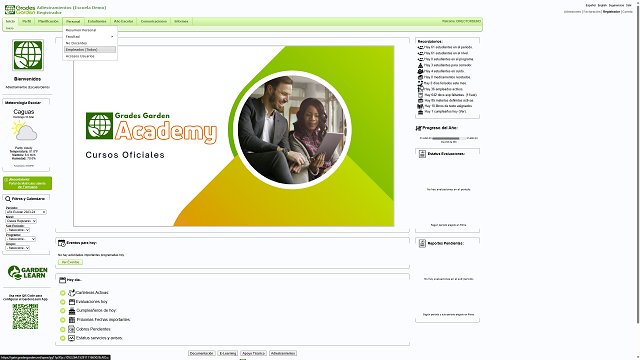
Task: Click the medicamentos recetados icon
Action: click(x=420, y=77)
